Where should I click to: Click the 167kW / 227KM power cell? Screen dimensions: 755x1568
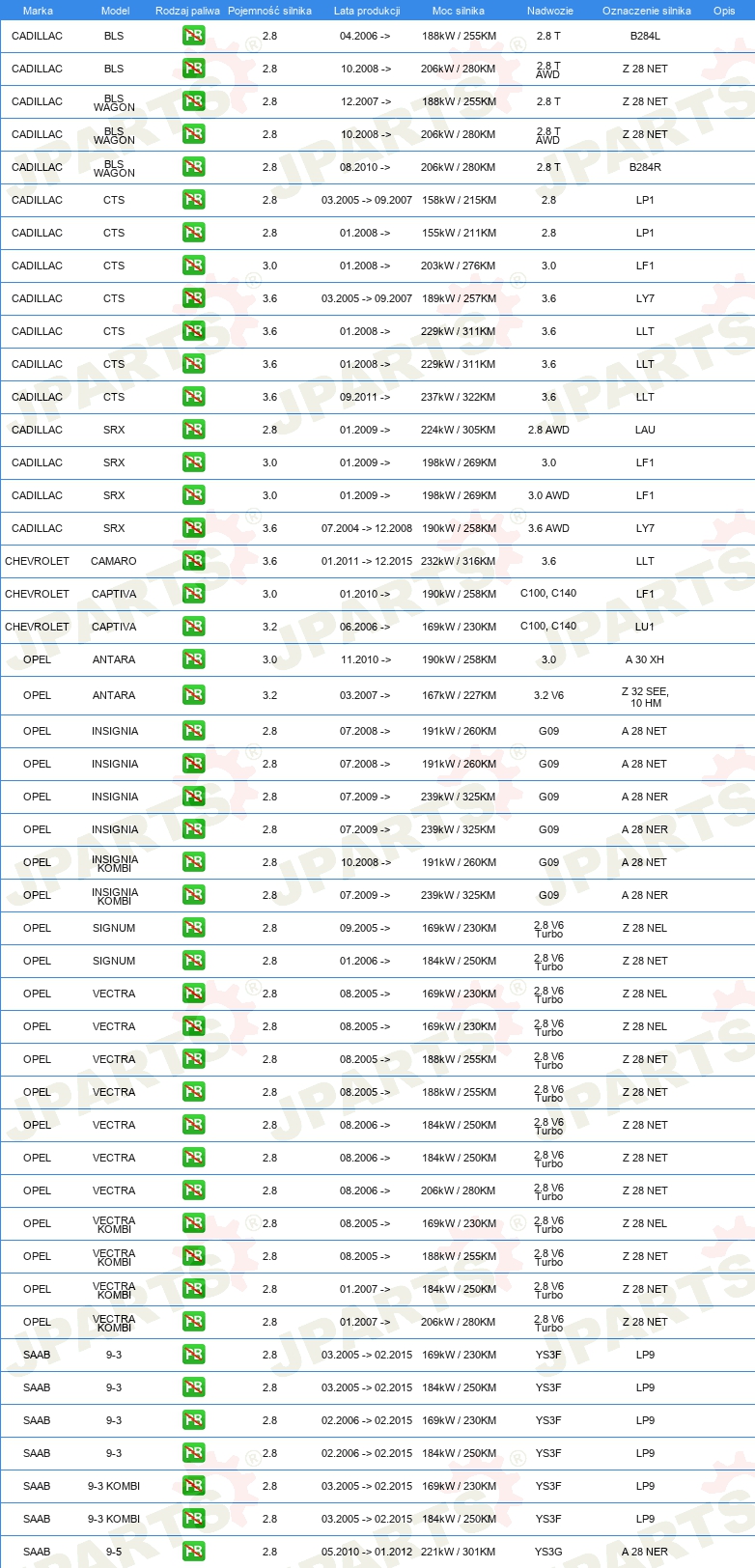(459, 695)
